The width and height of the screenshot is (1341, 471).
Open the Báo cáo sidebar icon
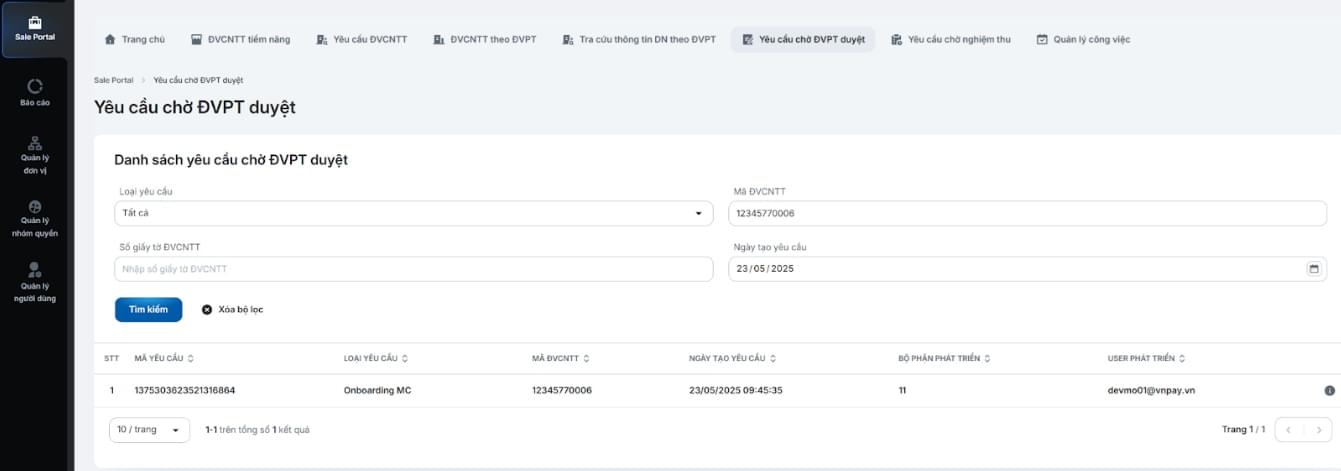coord(35,92)
